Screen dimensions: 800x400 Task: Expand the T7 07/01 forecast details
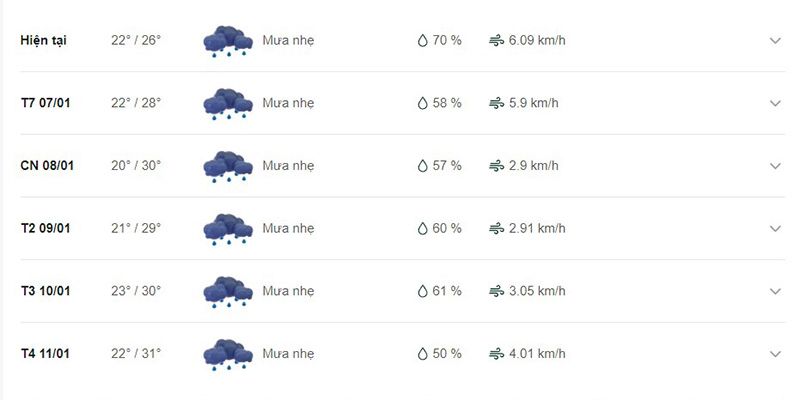[775, 104]
